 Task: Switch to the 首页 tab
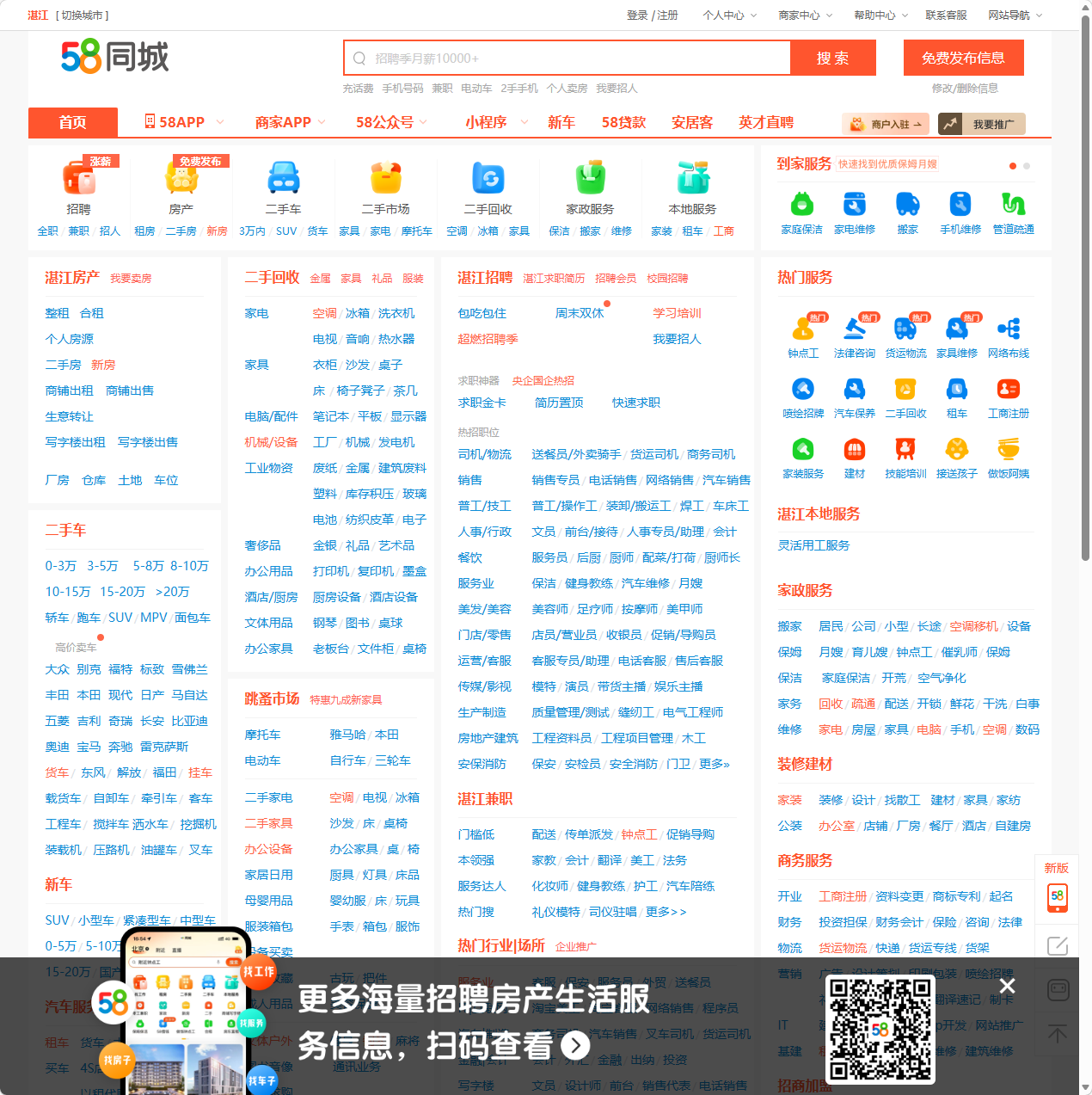[72, 122]
